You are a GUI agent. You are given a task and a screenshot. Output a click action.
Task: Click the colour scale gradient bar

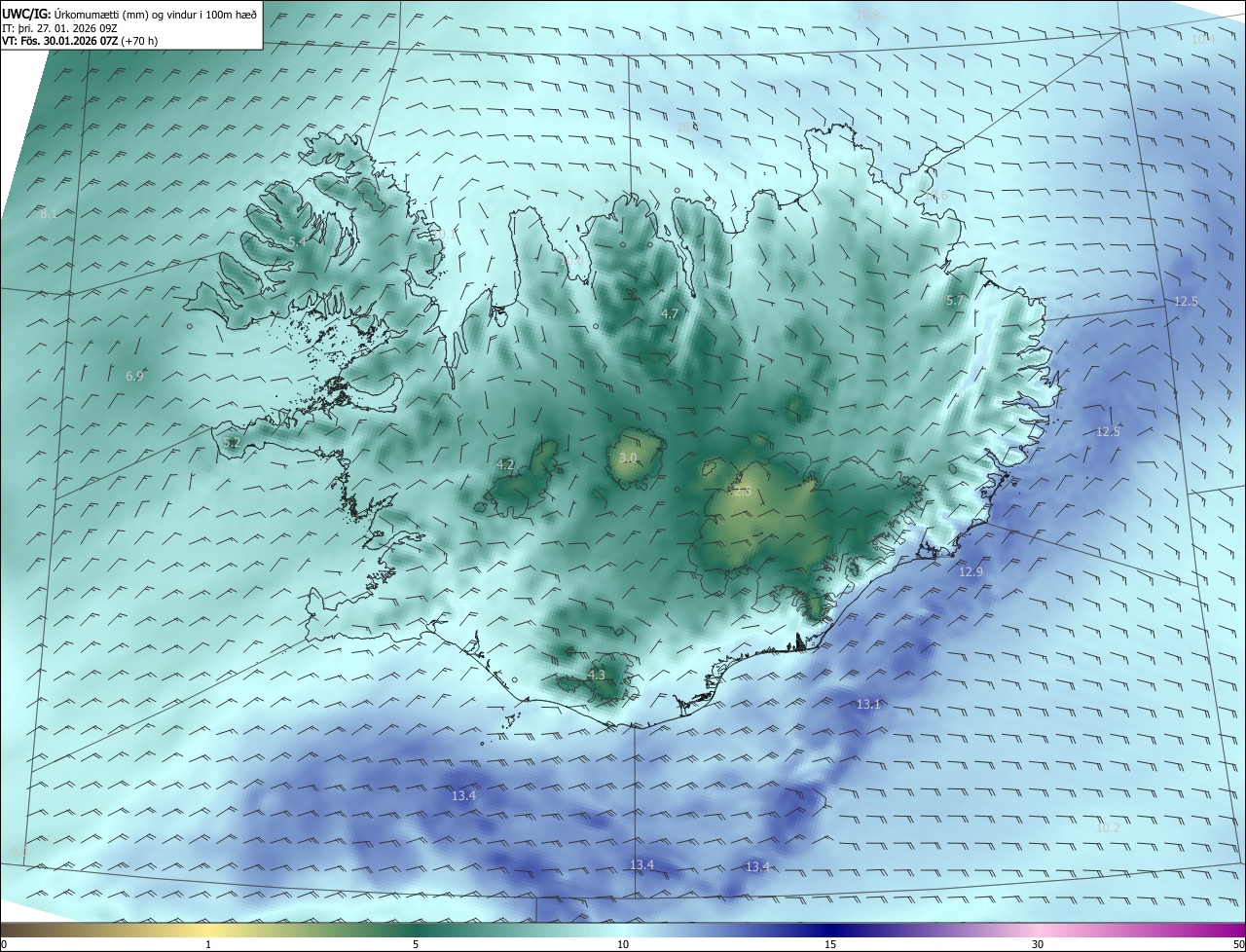point(623,930)
